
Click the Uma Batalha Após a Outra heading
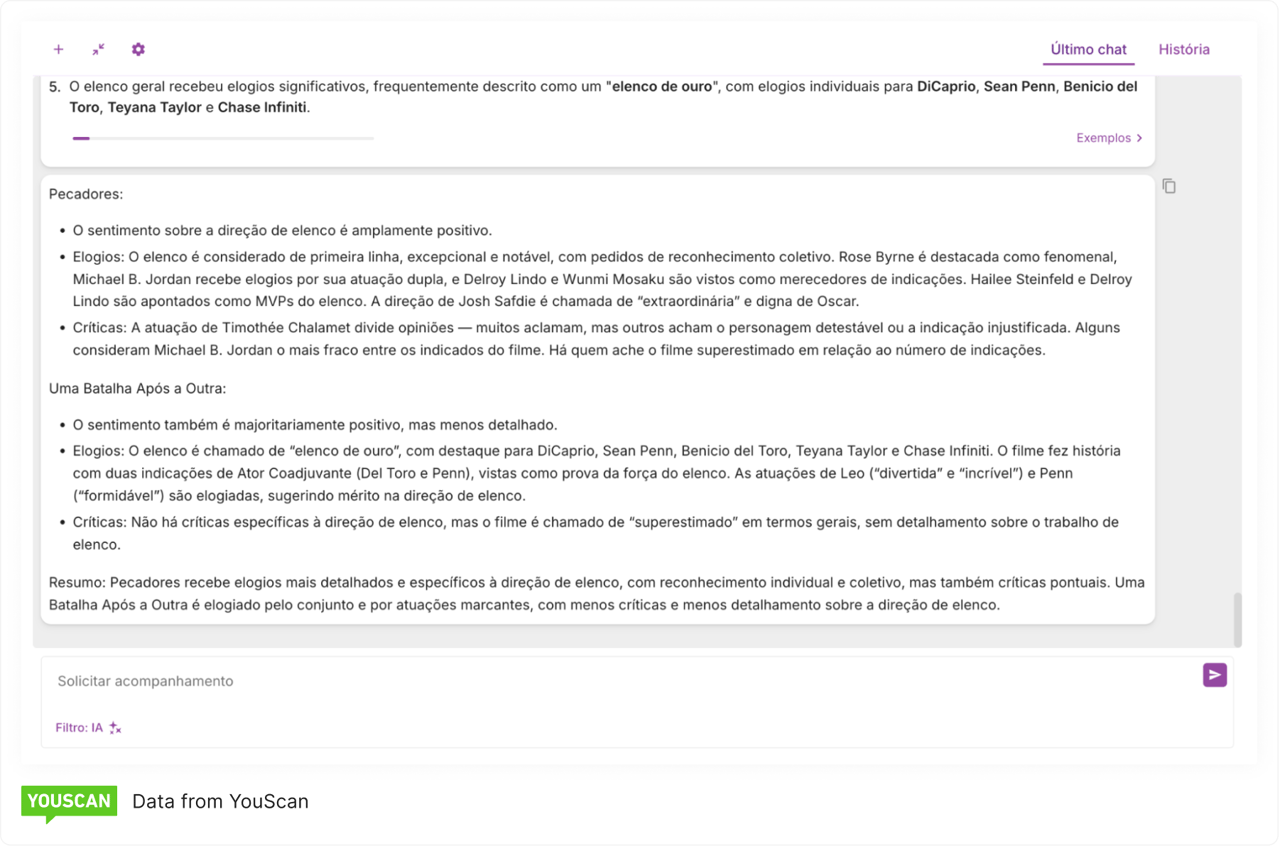click(x=138, y=389)
